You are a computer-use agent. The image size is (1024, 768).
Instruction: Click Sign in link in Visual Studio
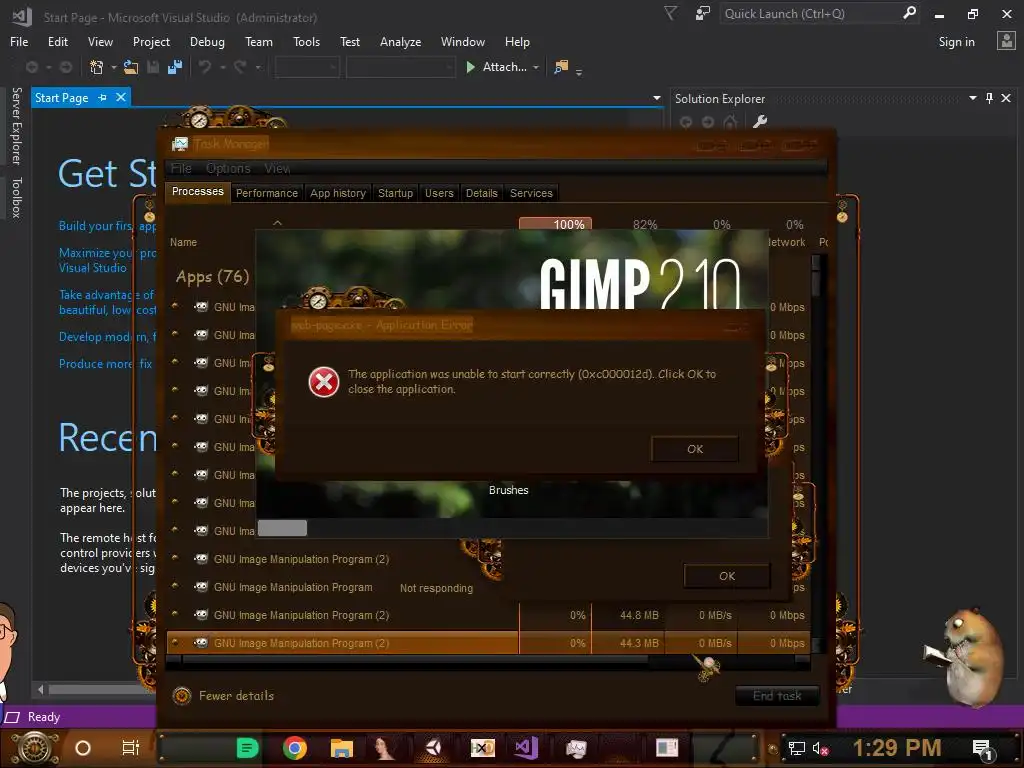[956, 42]
